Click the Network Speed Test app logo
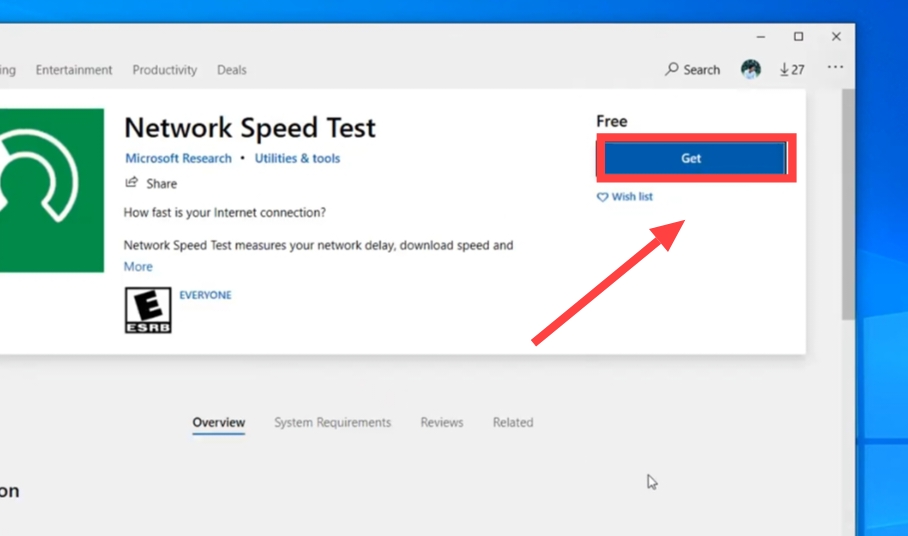908x536 pixels. click(52, 190)
